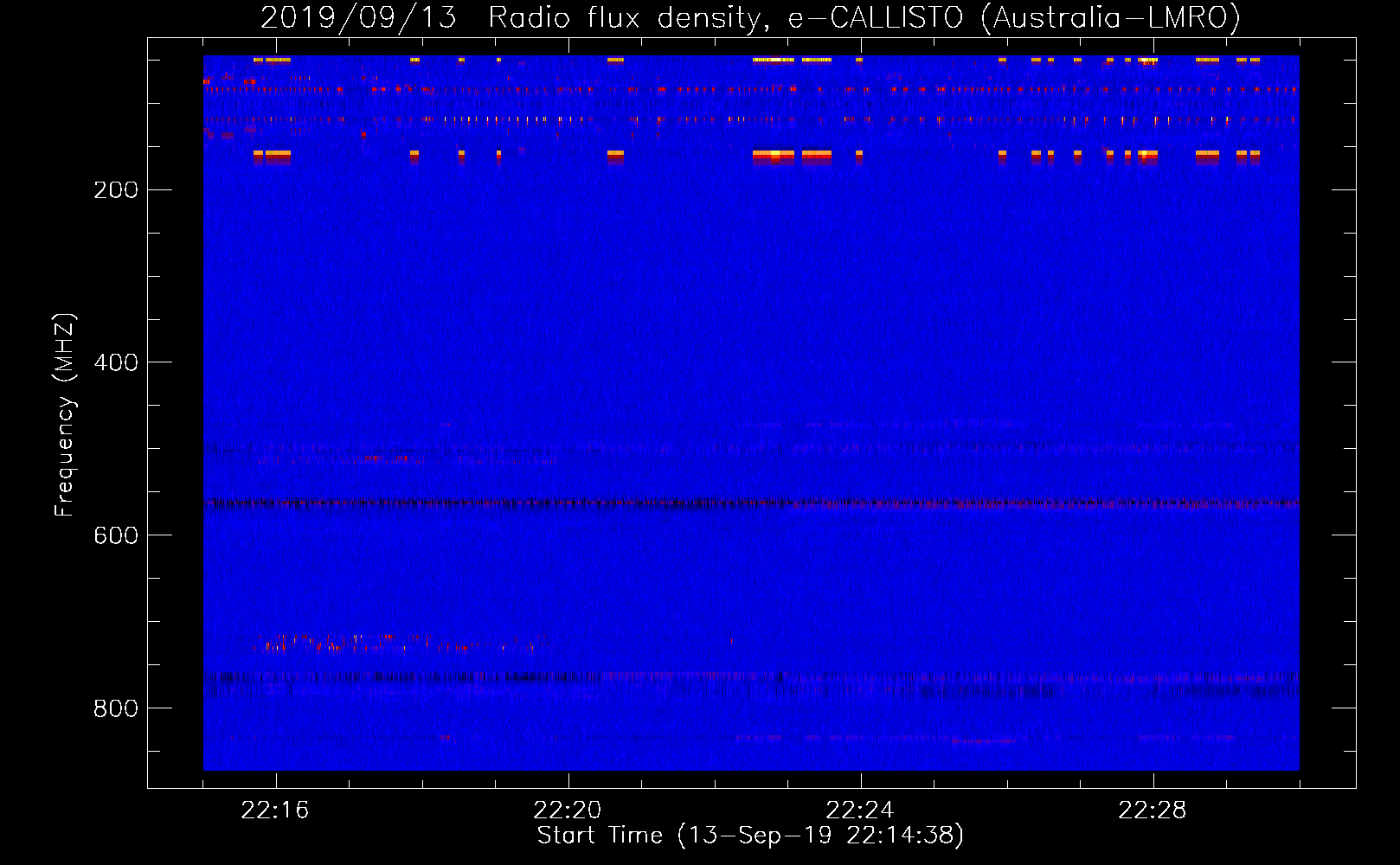Select the 600 frequency tick label
Screen dimensions: 1400x865
(x=116, y=535)
